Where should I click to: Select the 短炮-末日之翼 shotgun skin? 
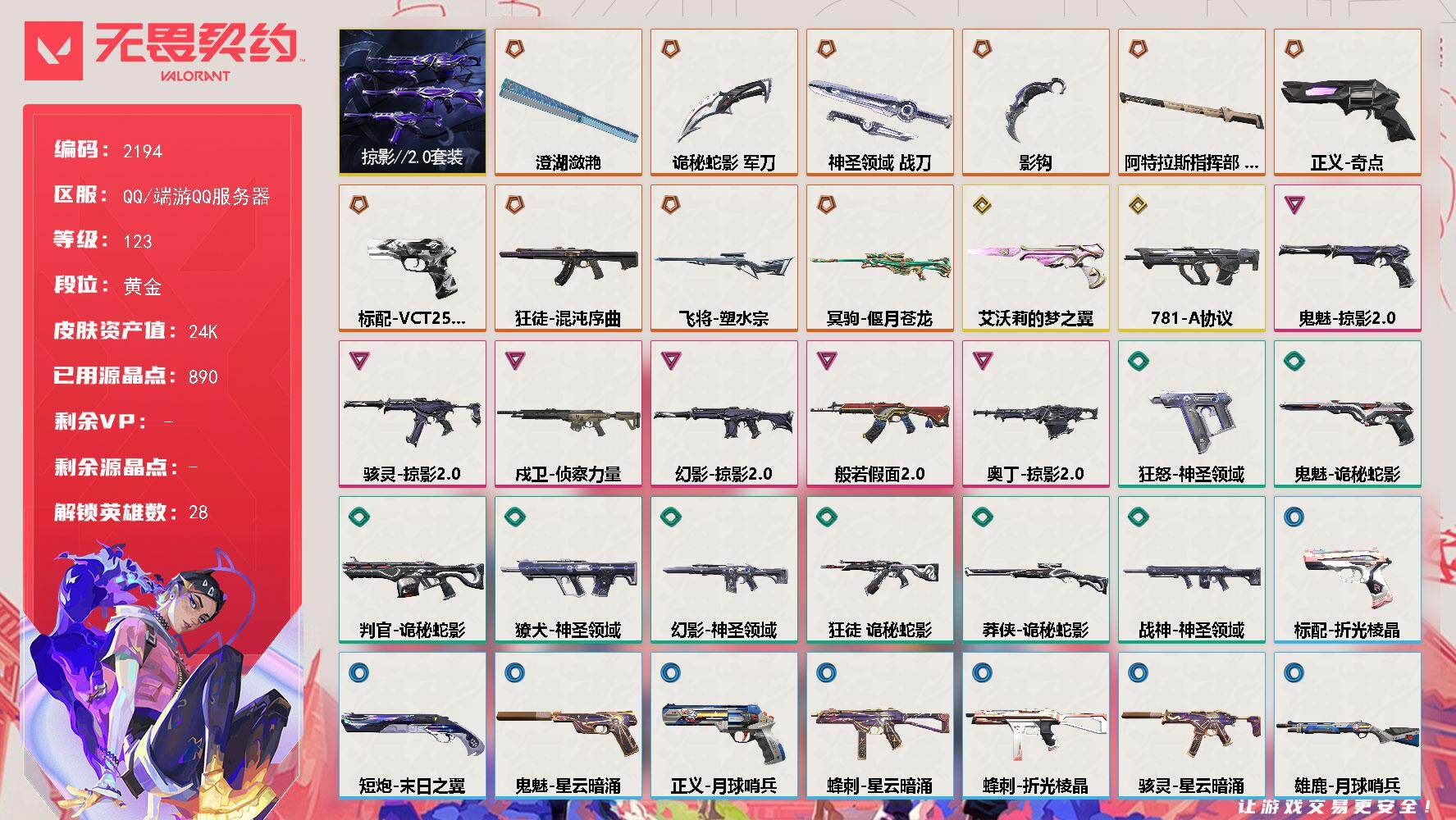click(x=413, y=725)
